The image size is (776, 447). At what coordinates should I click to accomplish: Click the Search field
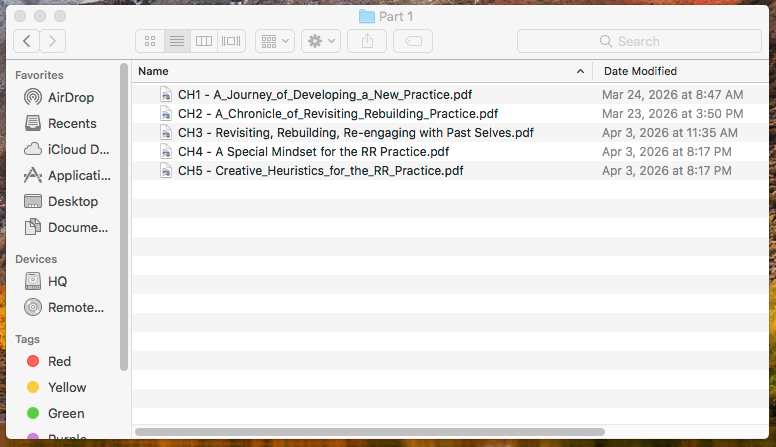(x=639, y=41)
